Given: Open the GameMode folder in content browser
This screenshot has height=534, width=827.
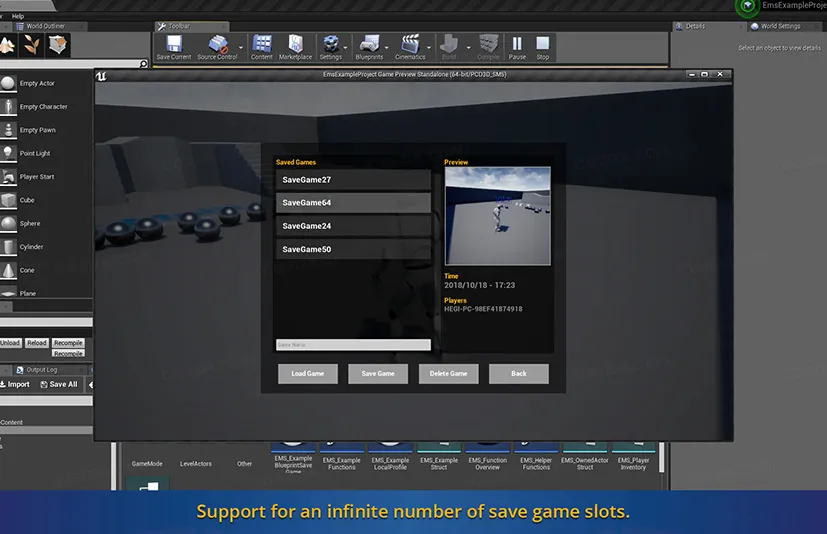Looking at the screenshot, I should coord(147,464).
